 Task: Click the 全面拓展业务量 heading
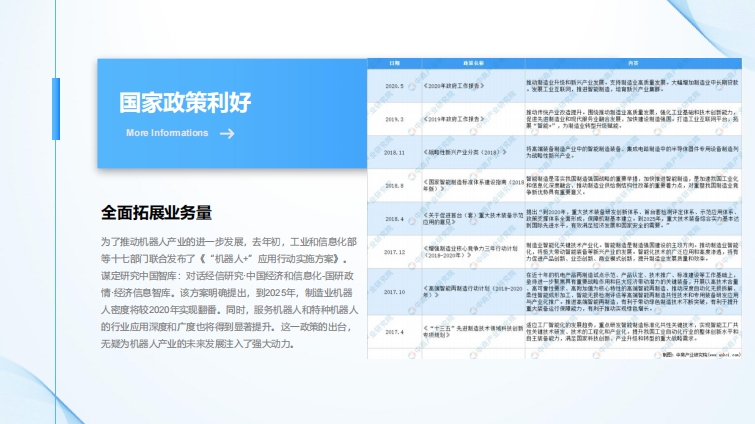(x=156, y=213)
